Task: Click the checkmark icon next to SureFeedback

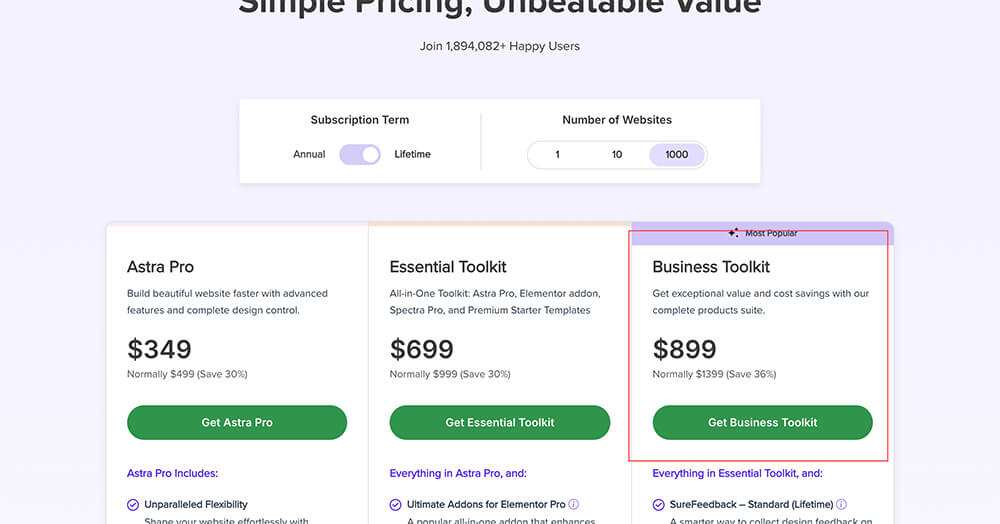Action: click(658, 505)
